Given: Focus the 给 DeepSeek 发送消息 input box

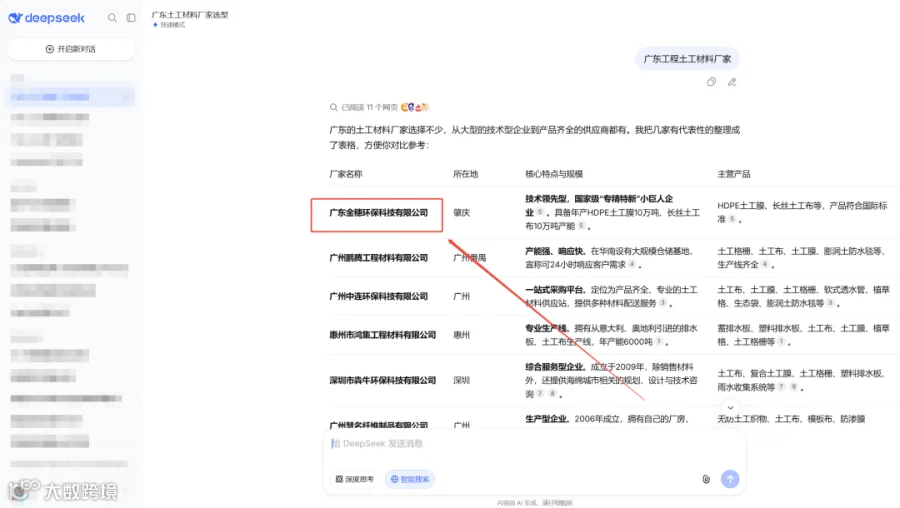Looking at the screenshot, I should pyautogui.click(x=534, y=444).
